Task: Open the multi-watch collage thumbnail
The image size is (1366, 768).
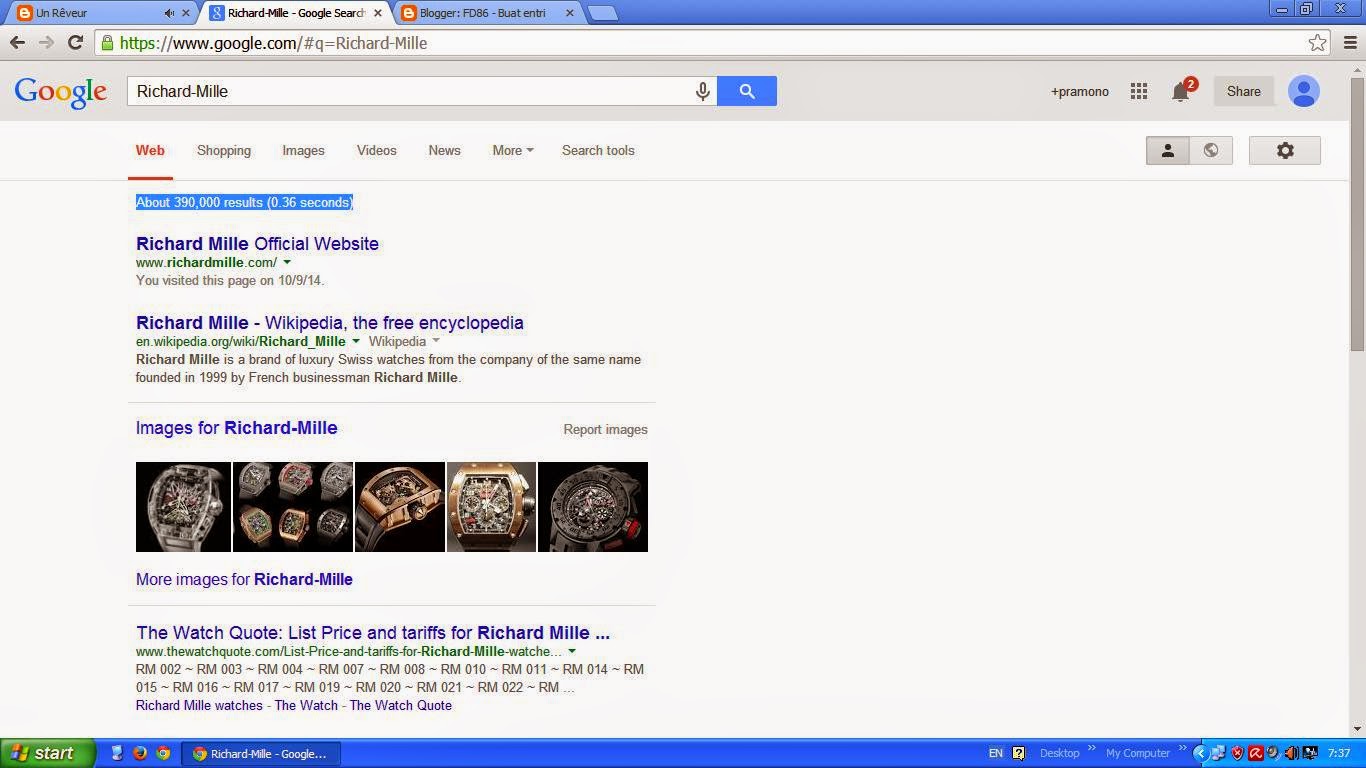Action: click(293, 507)
